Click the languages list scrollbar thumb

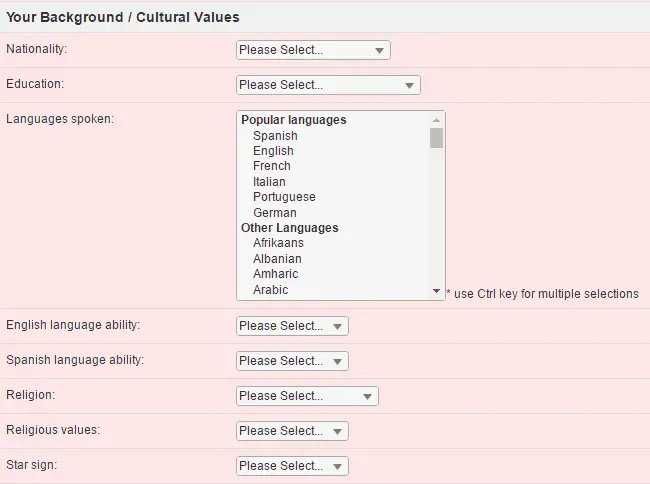tap(436, 138)
